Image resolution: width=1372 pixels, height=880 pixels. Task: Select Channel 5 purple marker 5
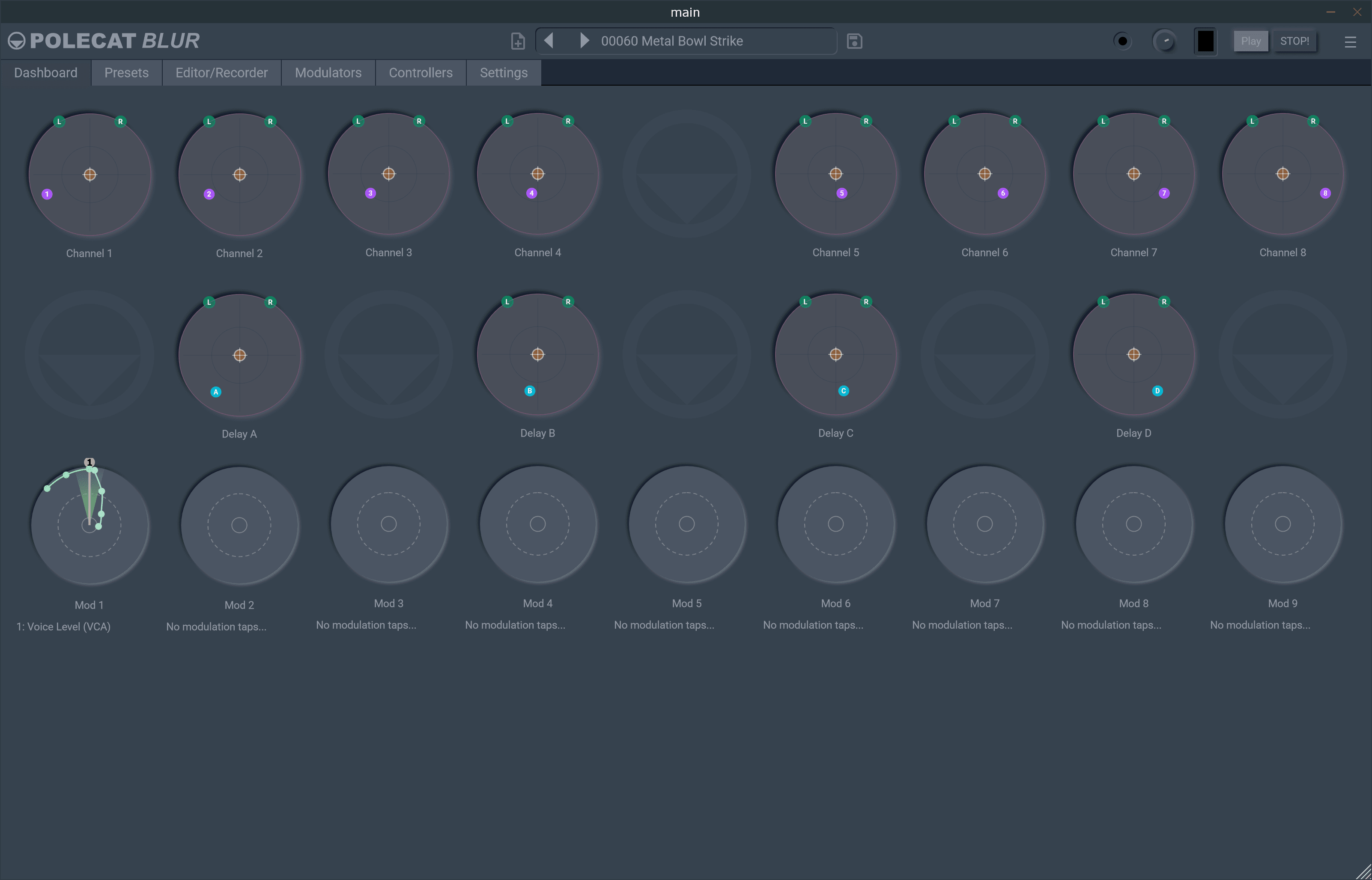(841, 193)
